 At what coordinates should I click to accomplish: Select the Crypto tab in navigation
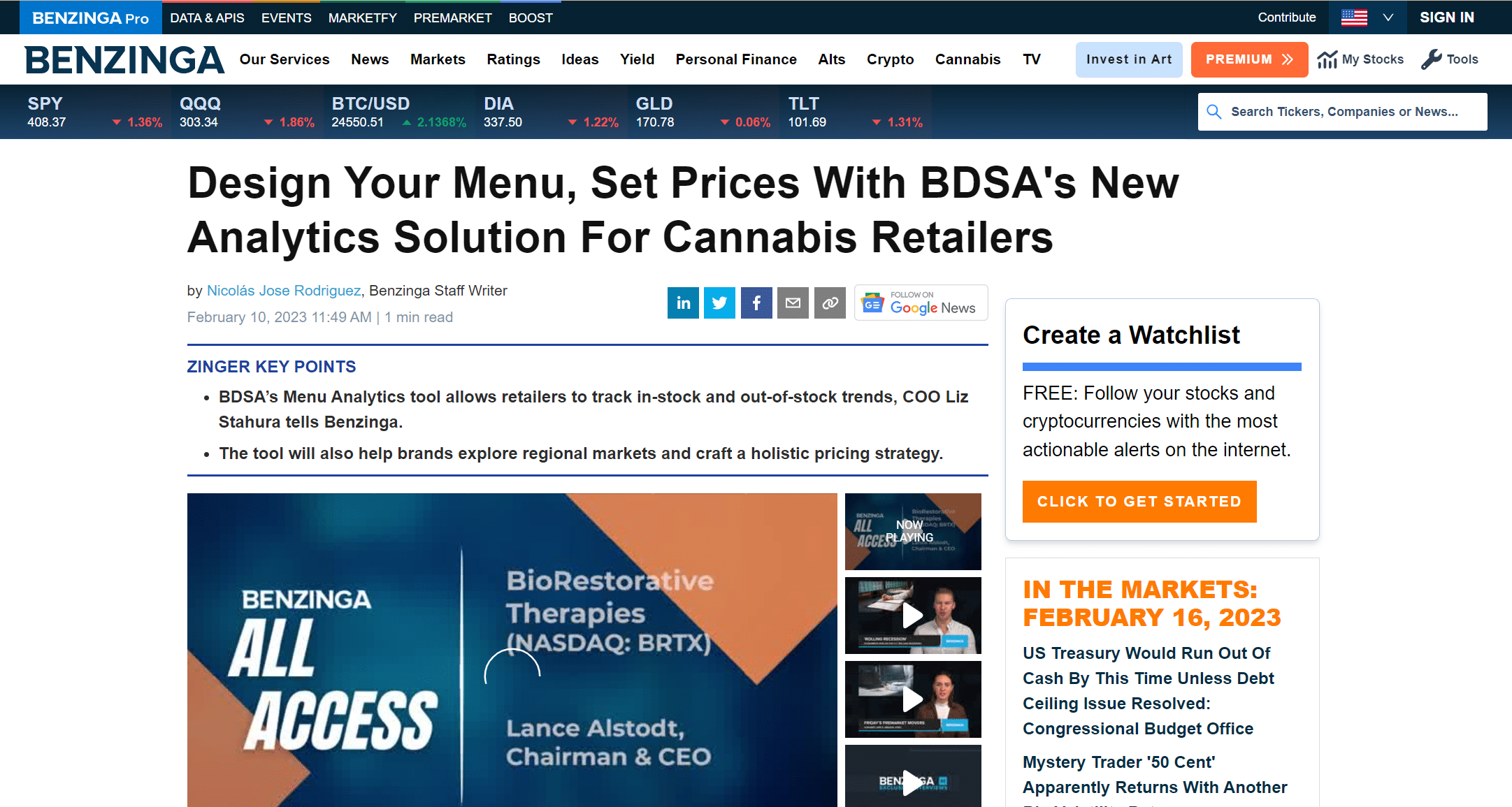click(x=890, y=59)
